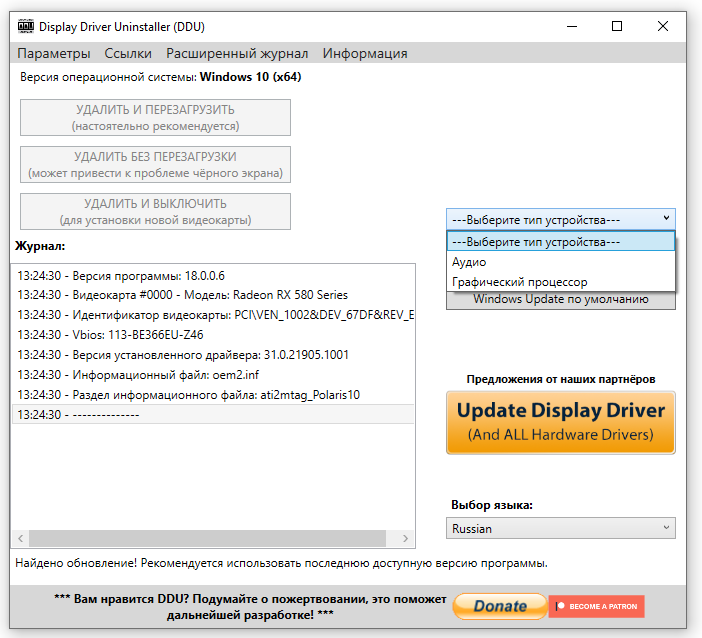Click the orange Donate button
702x638 pixels.
(x=500, y=606)
